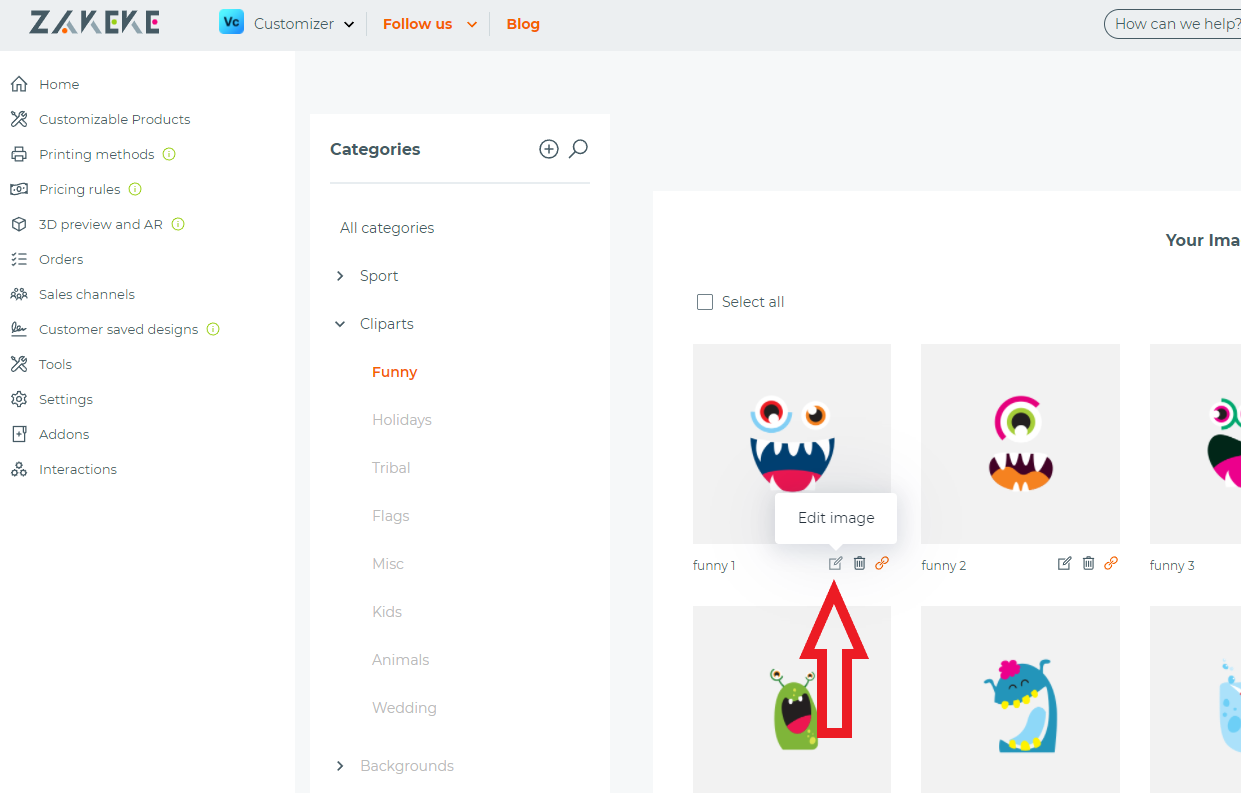Search categories with magnifier icon
The image size is (1241, 793).
click(578, 149)
